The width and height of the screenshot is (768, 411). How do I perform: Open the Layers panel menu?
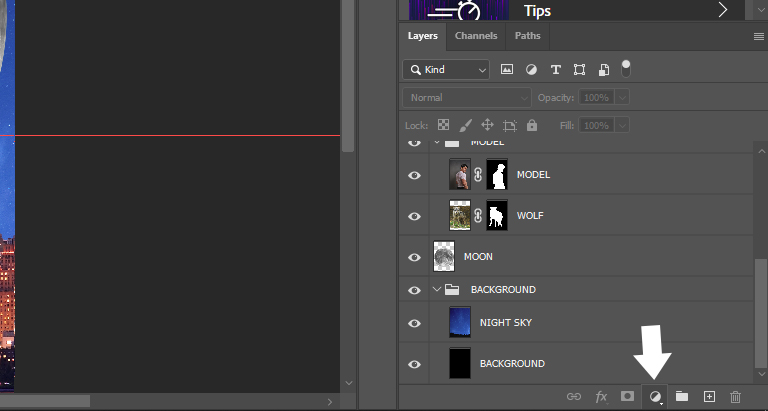pyautogui.click(x=758, y=36)
